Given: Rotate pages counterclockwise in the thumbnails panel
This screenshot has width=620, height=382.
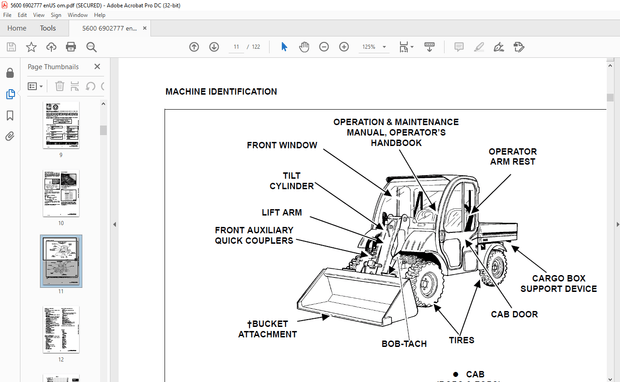Looking at the screenshot, I should tap(91, 86).
